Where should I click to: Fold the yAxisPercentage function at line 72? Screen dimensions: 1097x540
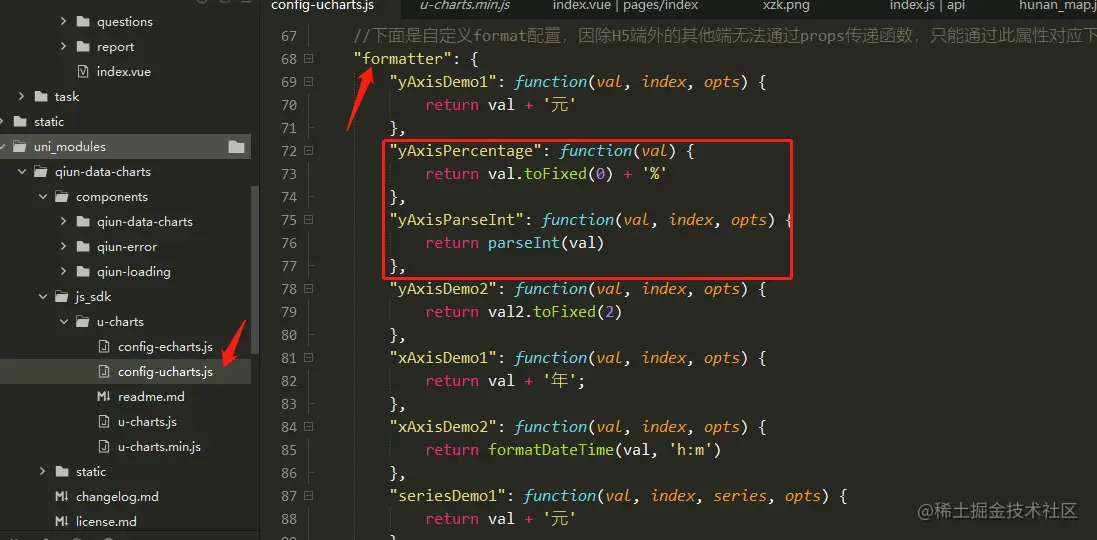(309, 151)
